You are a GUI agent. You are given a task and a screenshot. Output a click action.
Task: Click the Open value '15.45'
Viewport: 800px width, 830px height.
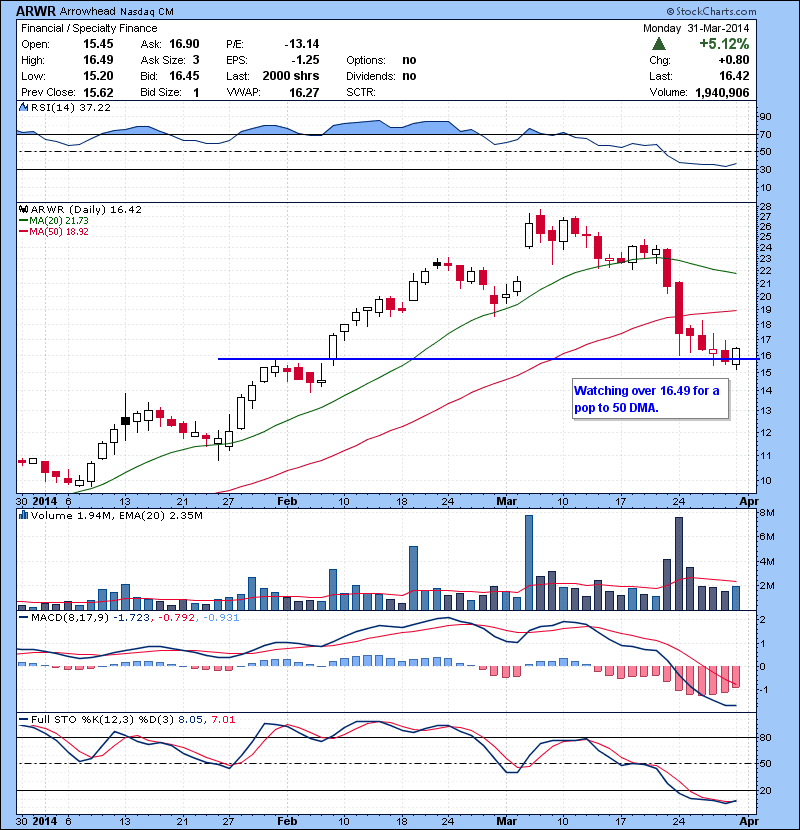98,44
